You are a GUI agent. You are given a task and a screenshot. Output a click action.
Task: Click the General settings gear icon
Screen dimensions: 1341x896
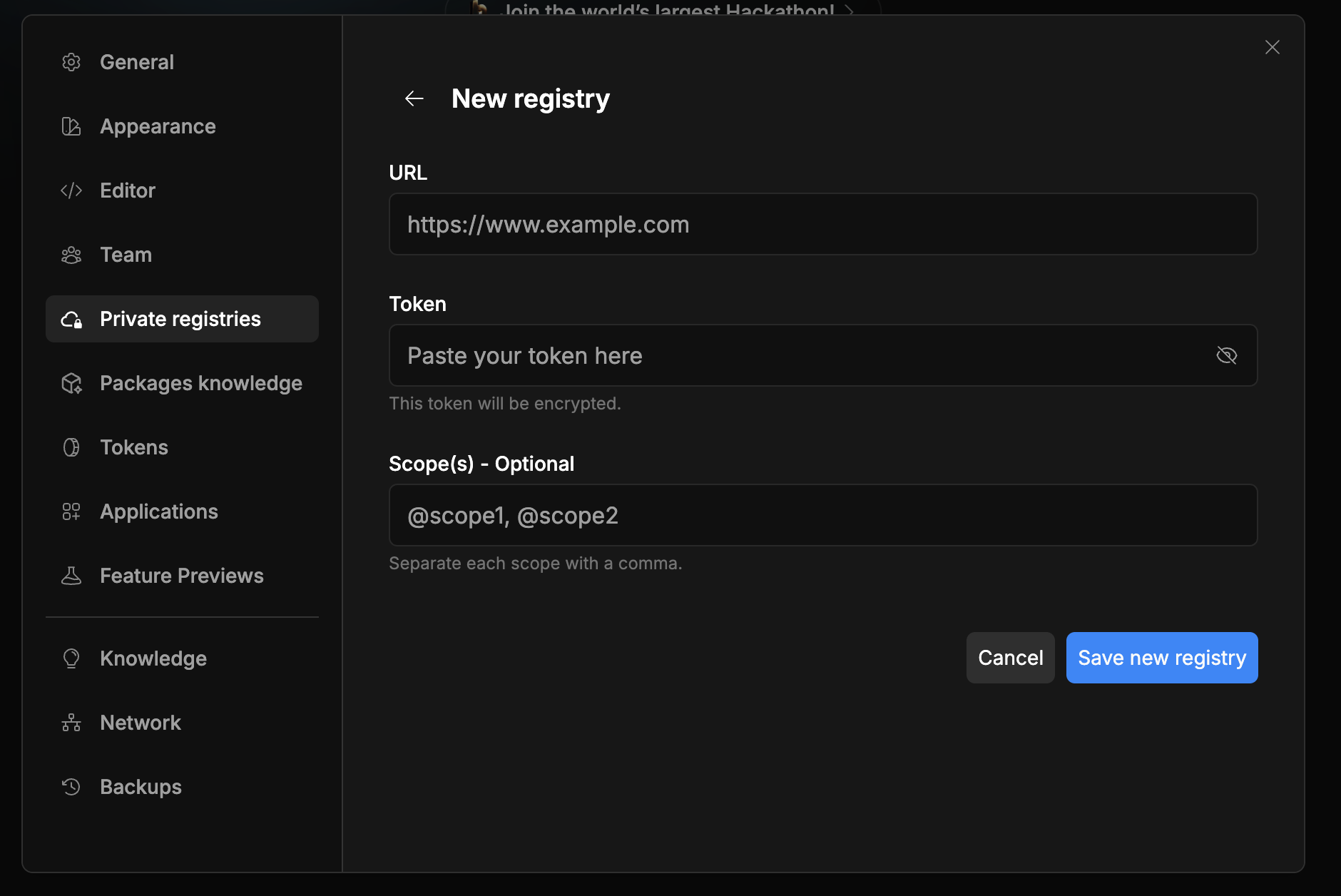[72, 62]
